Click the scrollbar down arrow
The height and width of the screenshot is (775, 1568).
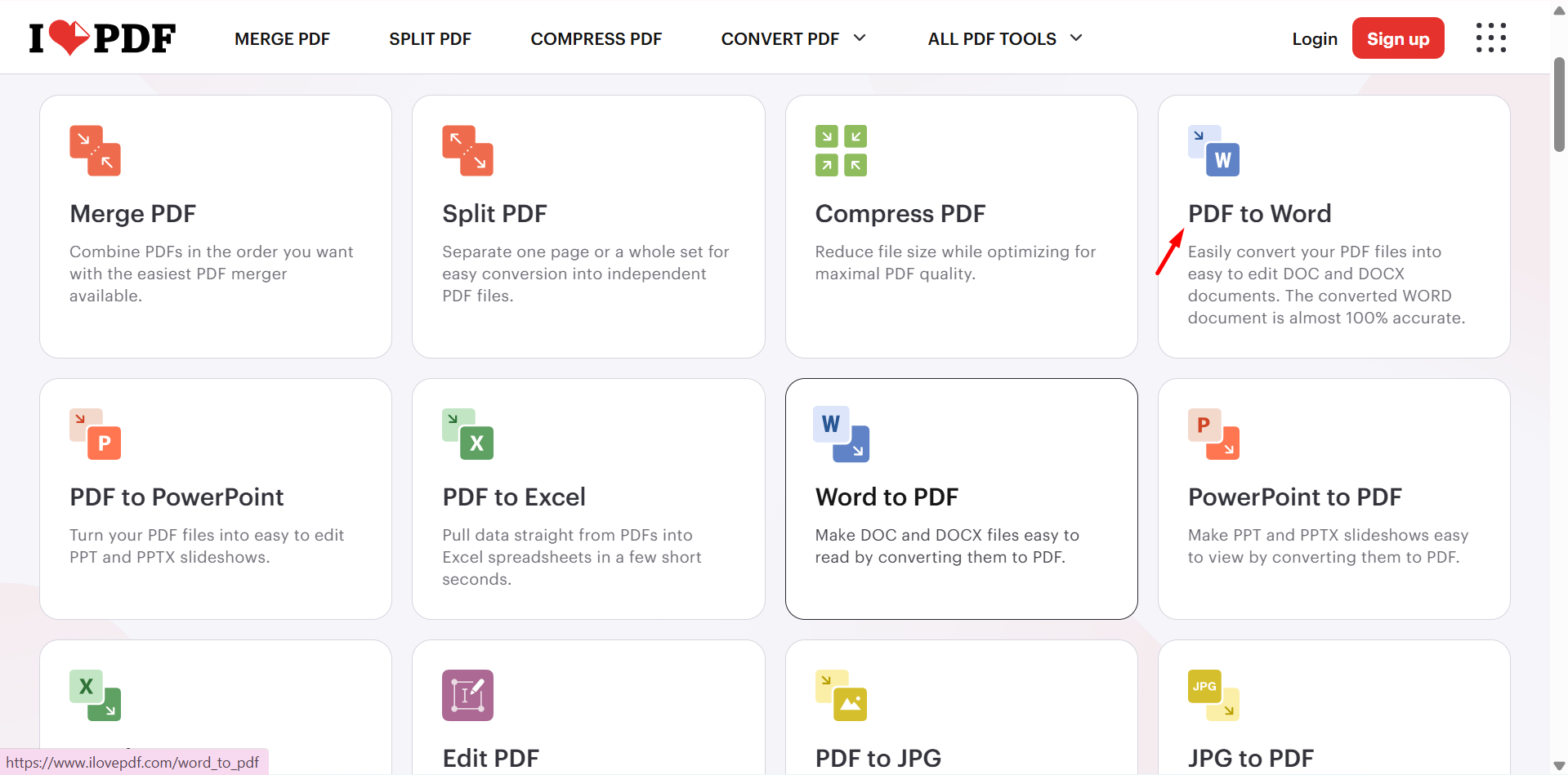click(x=1559, y=766)
